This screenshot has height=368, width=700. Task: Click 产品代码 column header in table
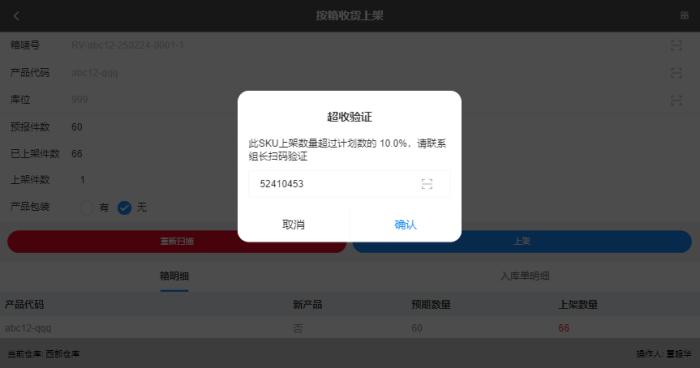25,305
